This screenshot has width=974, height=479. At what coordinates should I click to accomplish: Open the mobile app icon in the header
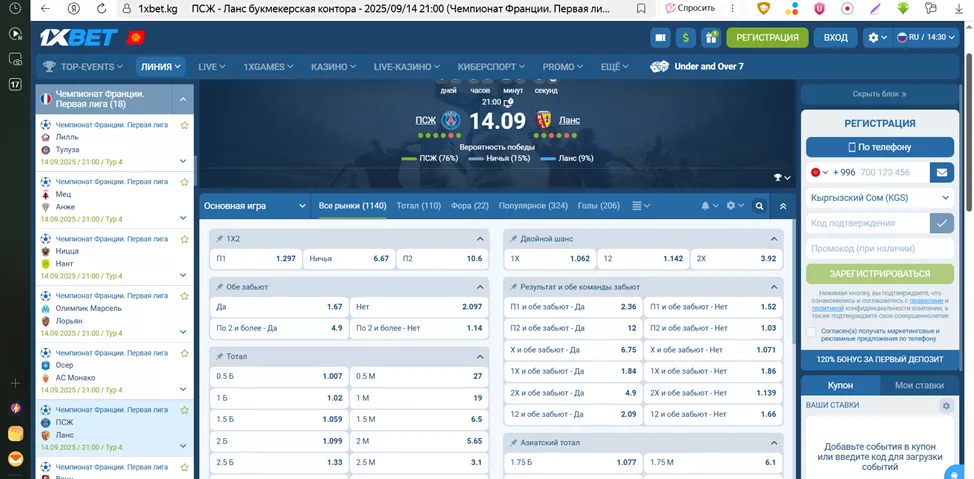(x=660, y=38)
